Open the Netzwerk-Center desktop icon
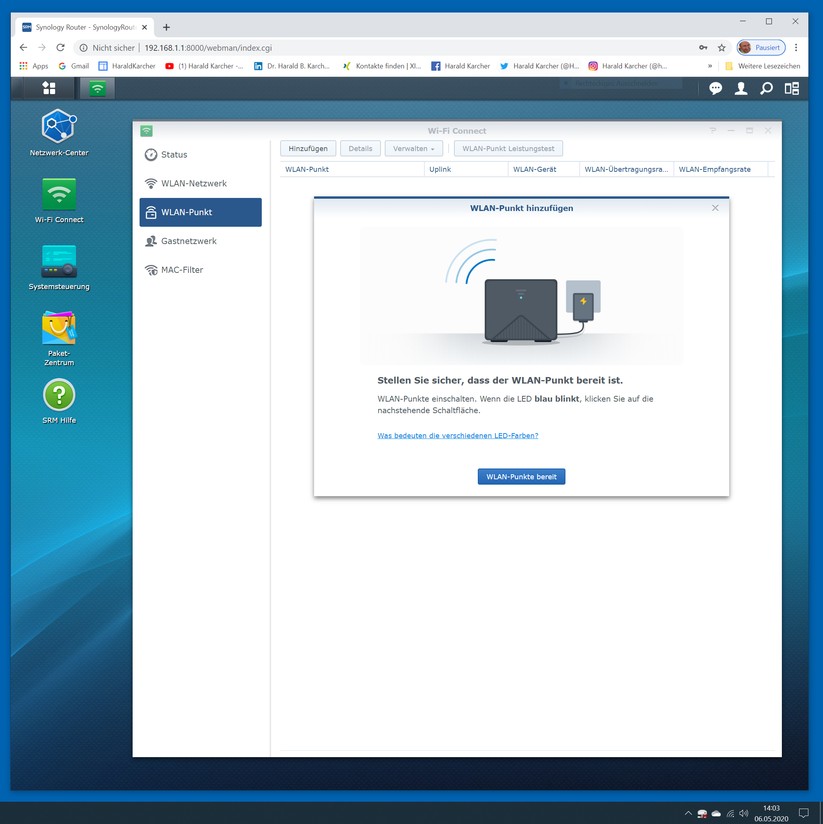The image size is (823, 824). (58, 127)
